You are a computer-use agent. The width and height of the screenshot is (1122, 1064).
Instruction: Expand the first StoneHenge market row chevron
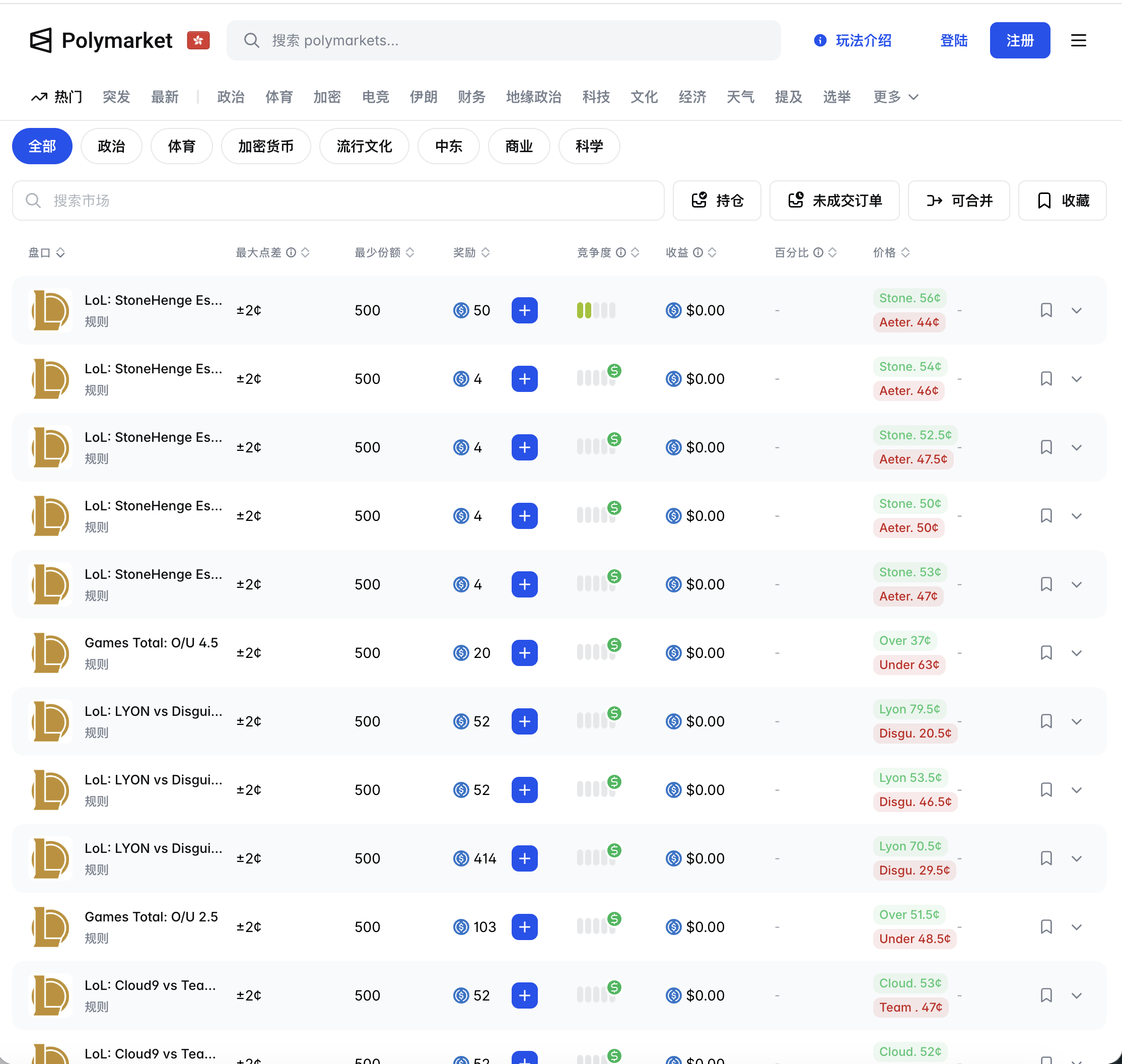[x=1076, y=310]
